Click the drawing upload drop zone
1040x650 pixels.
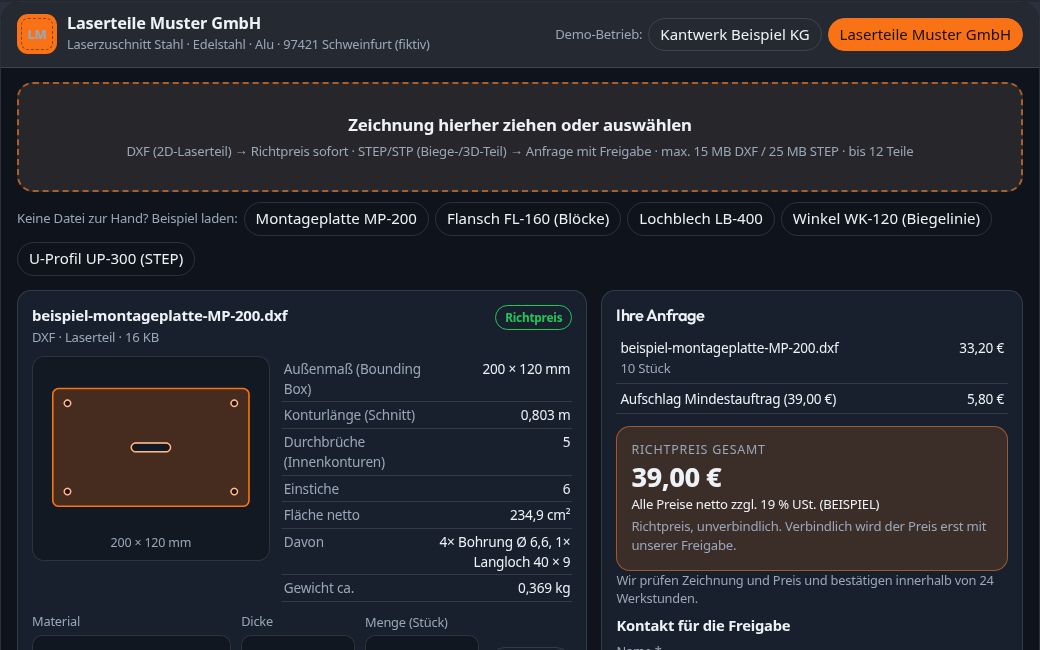(519, 137)
